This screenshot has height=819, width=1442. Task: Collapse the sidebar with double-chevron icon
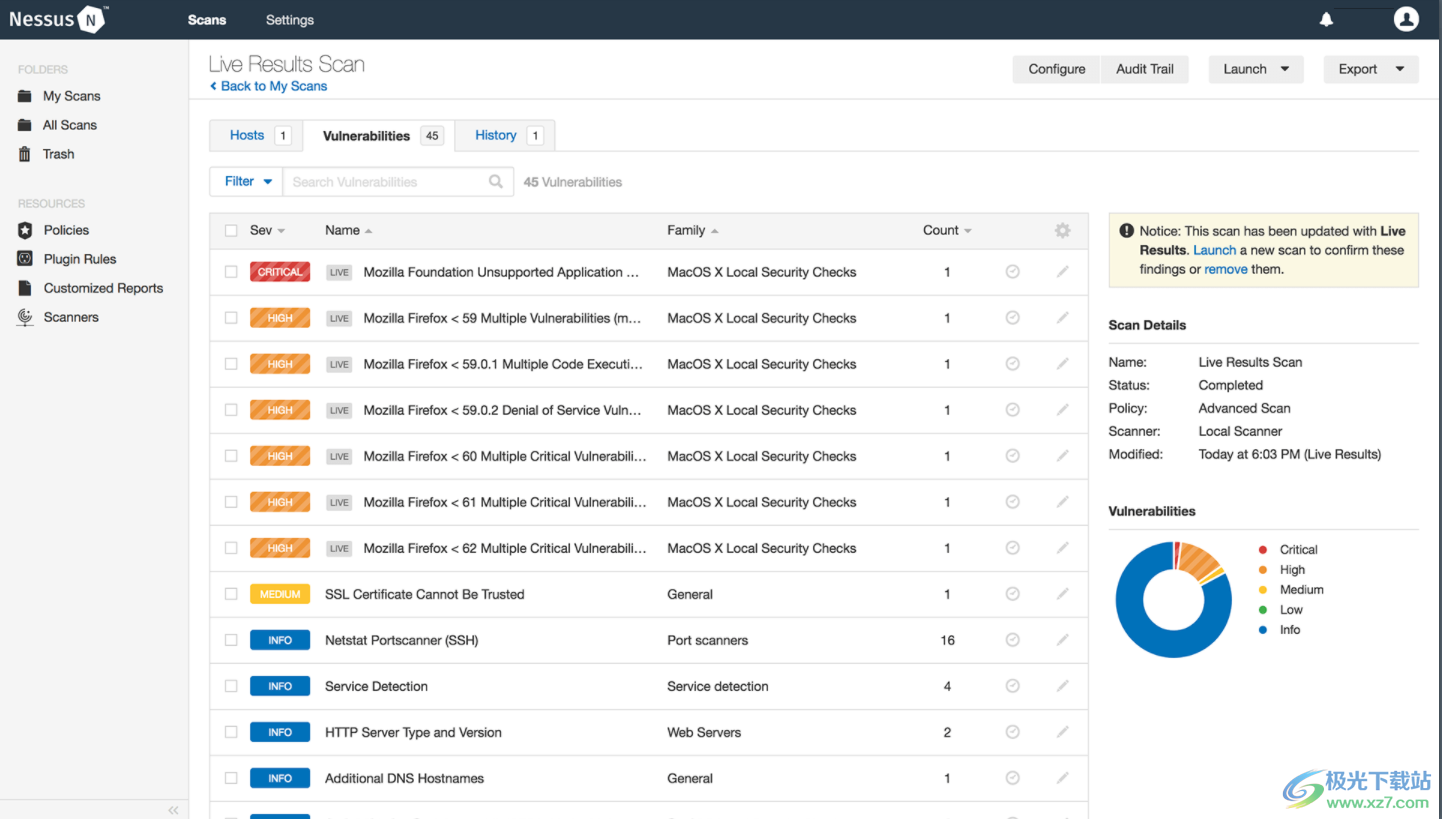[173, 810]
